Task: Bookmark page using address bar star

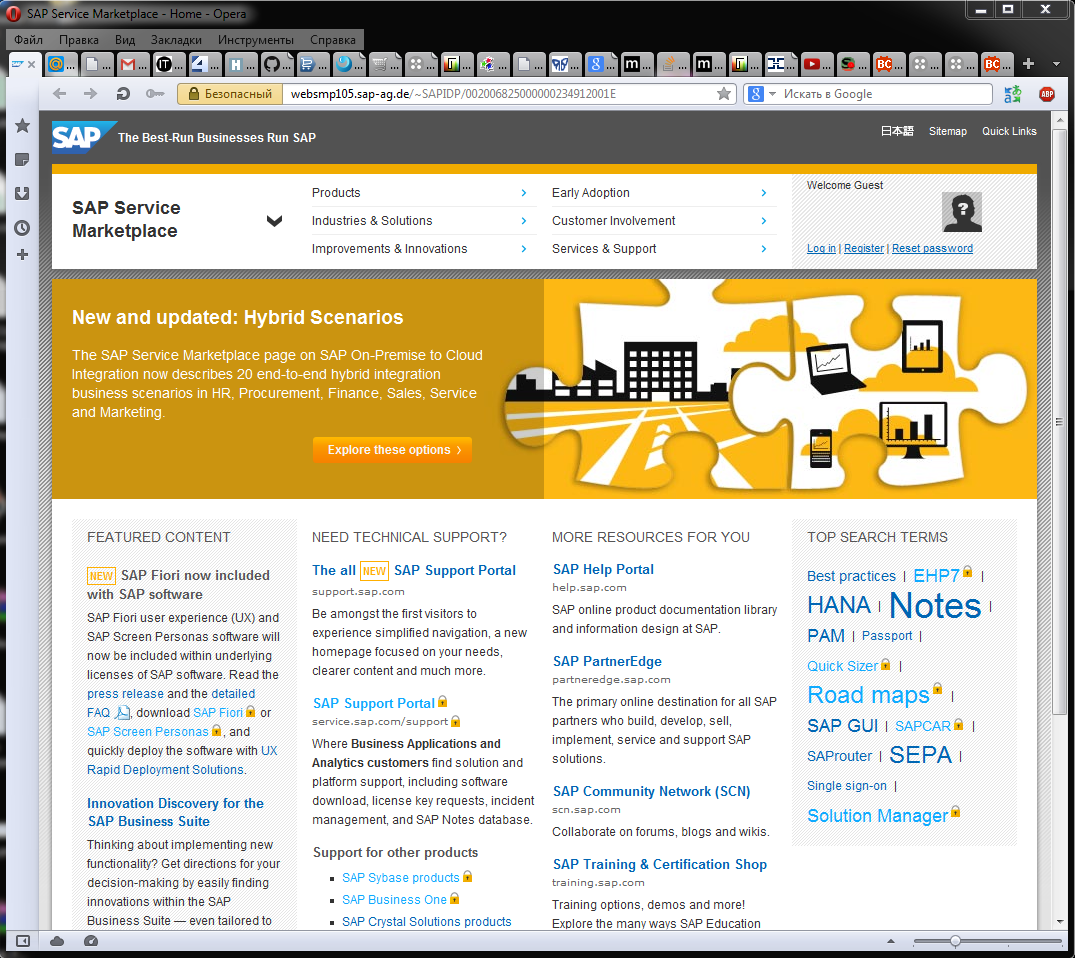Action: [723, 94]
